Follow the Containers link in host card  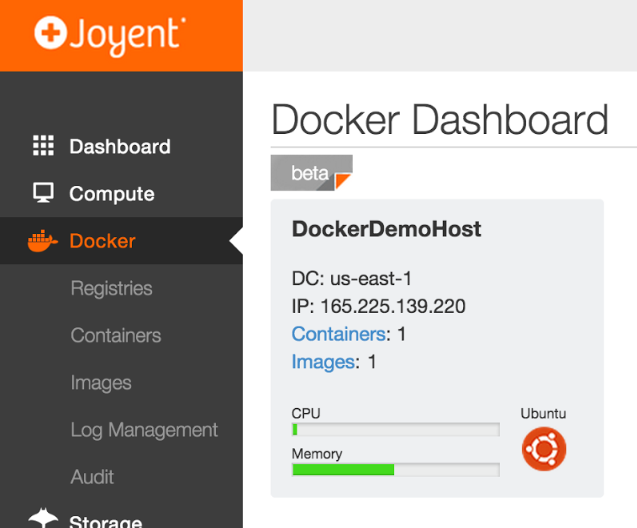339,334
